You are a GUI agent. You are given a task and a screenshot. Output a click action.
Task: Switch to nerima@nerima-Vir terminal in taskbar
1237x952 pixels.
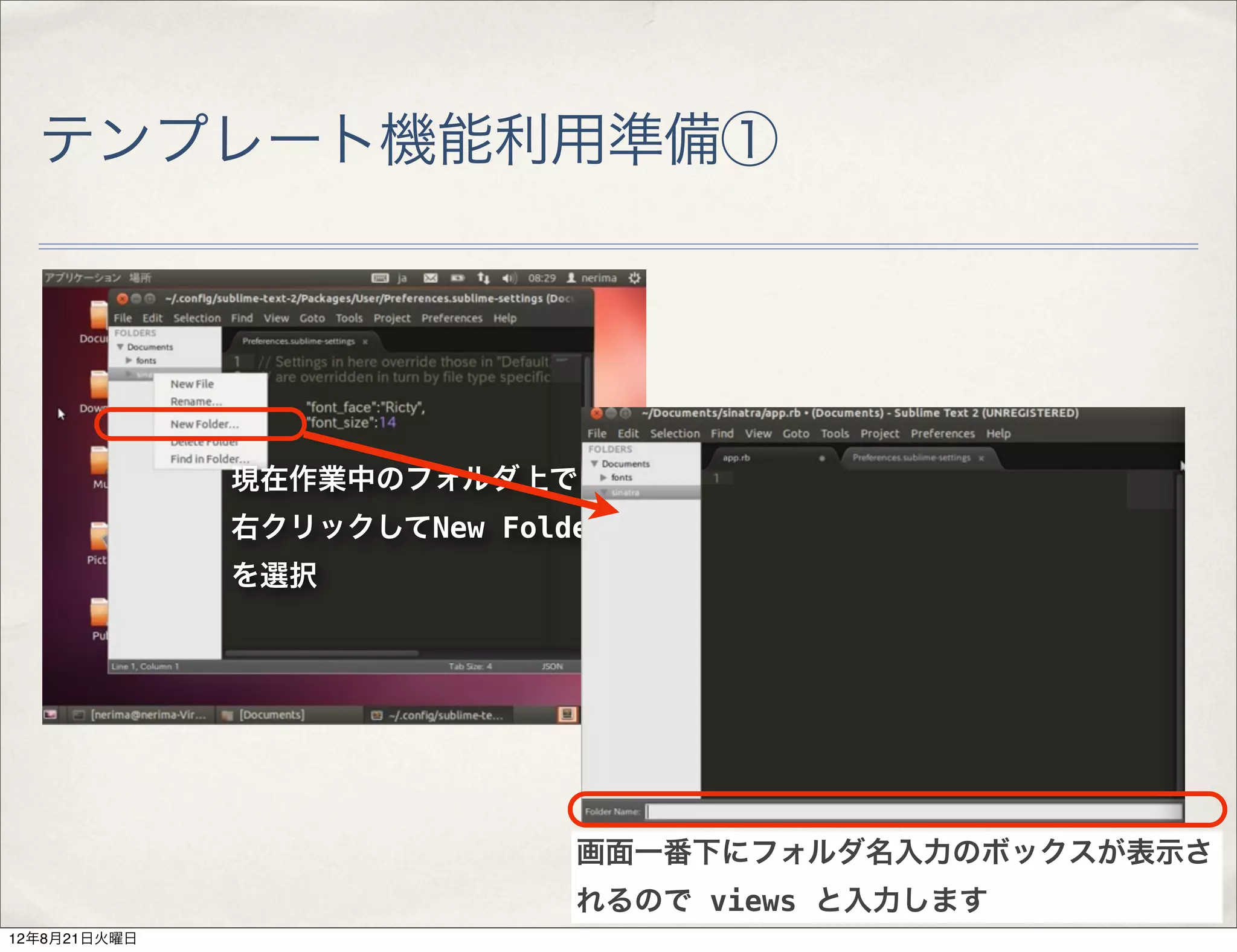140,715
